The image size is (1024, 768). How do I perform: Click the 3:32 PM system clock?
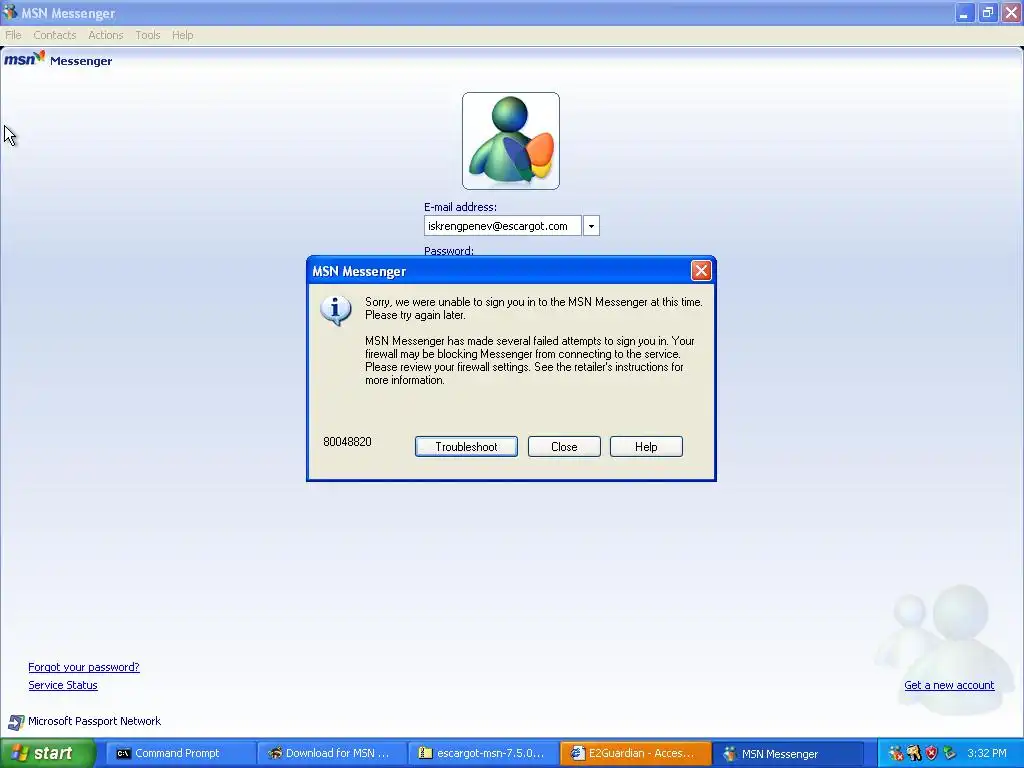coord(987,754)
